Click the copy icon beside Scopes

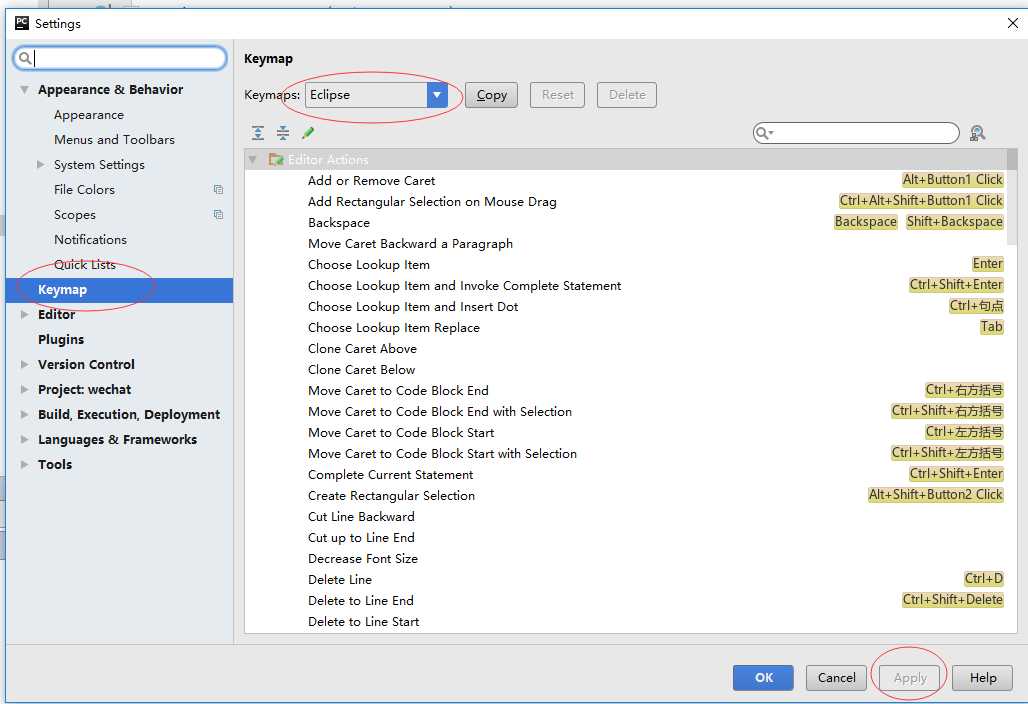pos(218,214)
